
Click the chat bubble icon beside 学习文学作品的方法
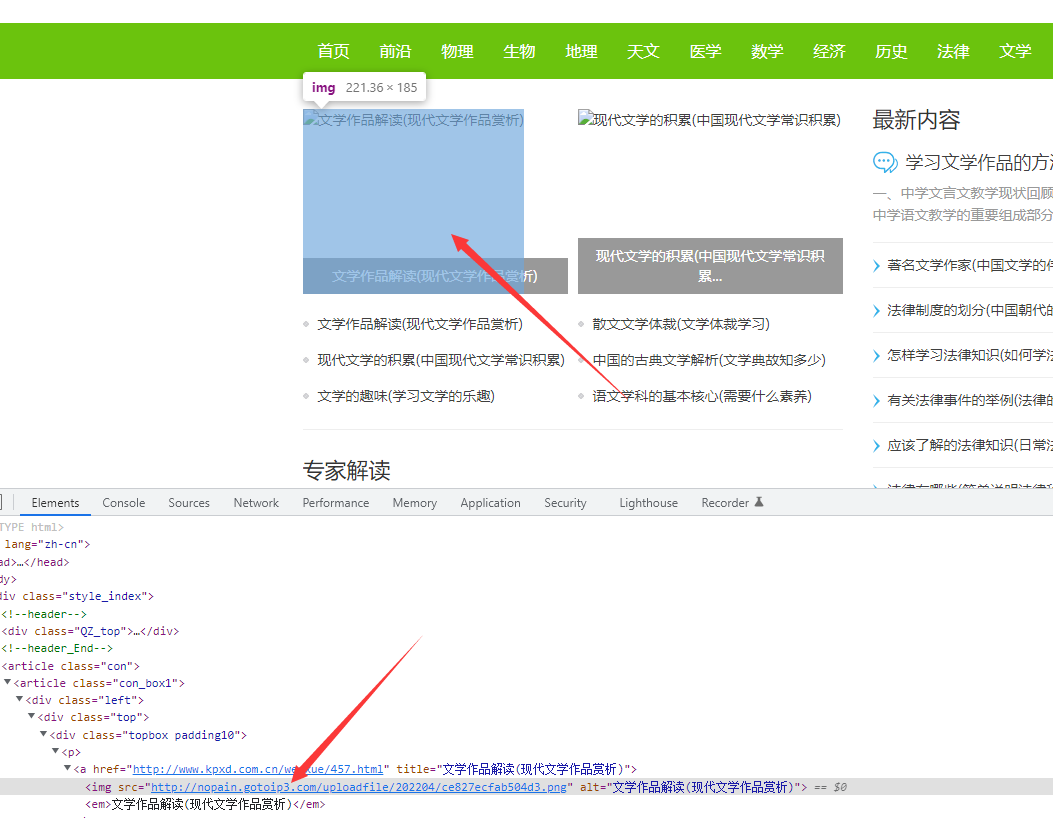pyautogui.click(x=885, y=162)
